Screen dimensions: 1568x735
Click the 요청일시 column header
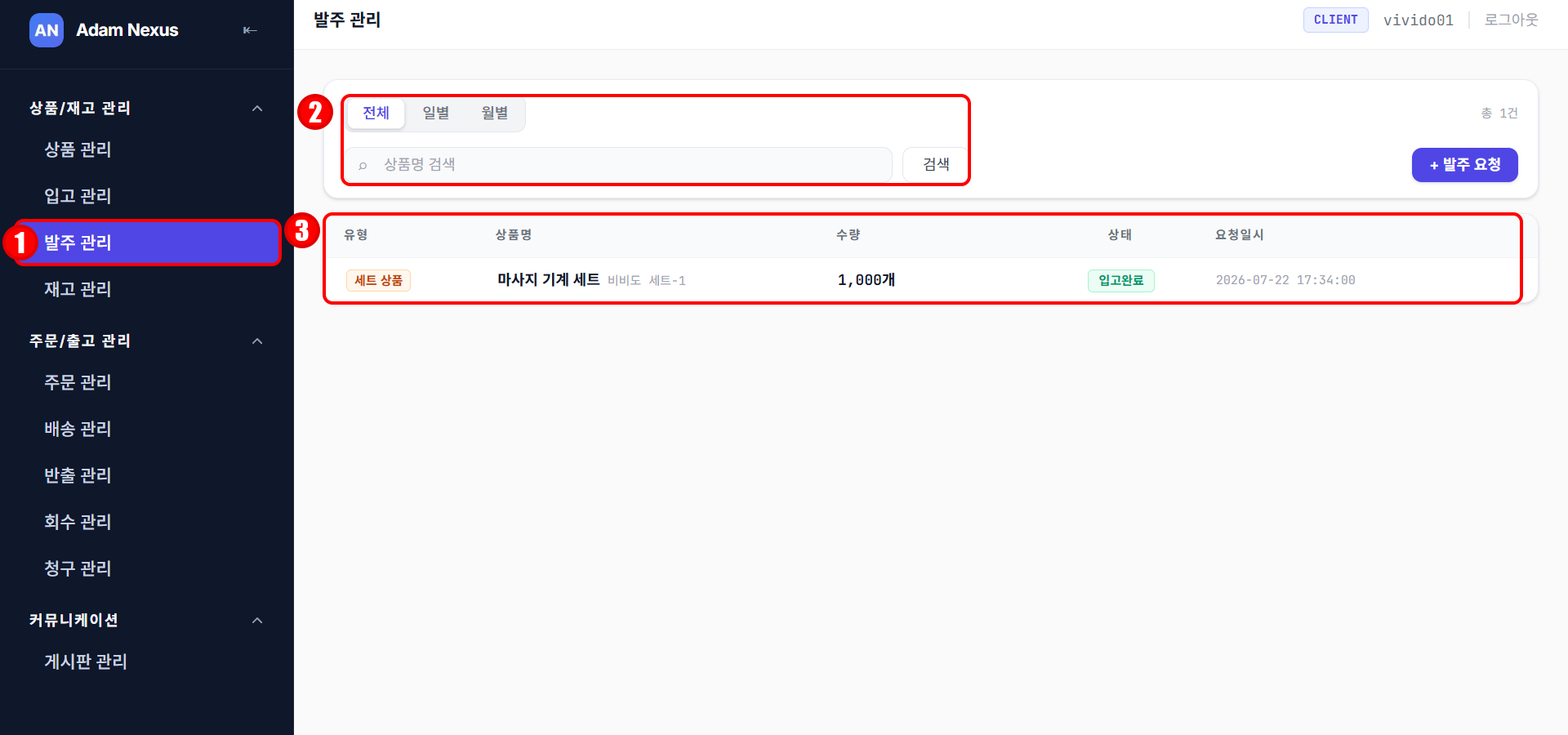(1240, 235)
